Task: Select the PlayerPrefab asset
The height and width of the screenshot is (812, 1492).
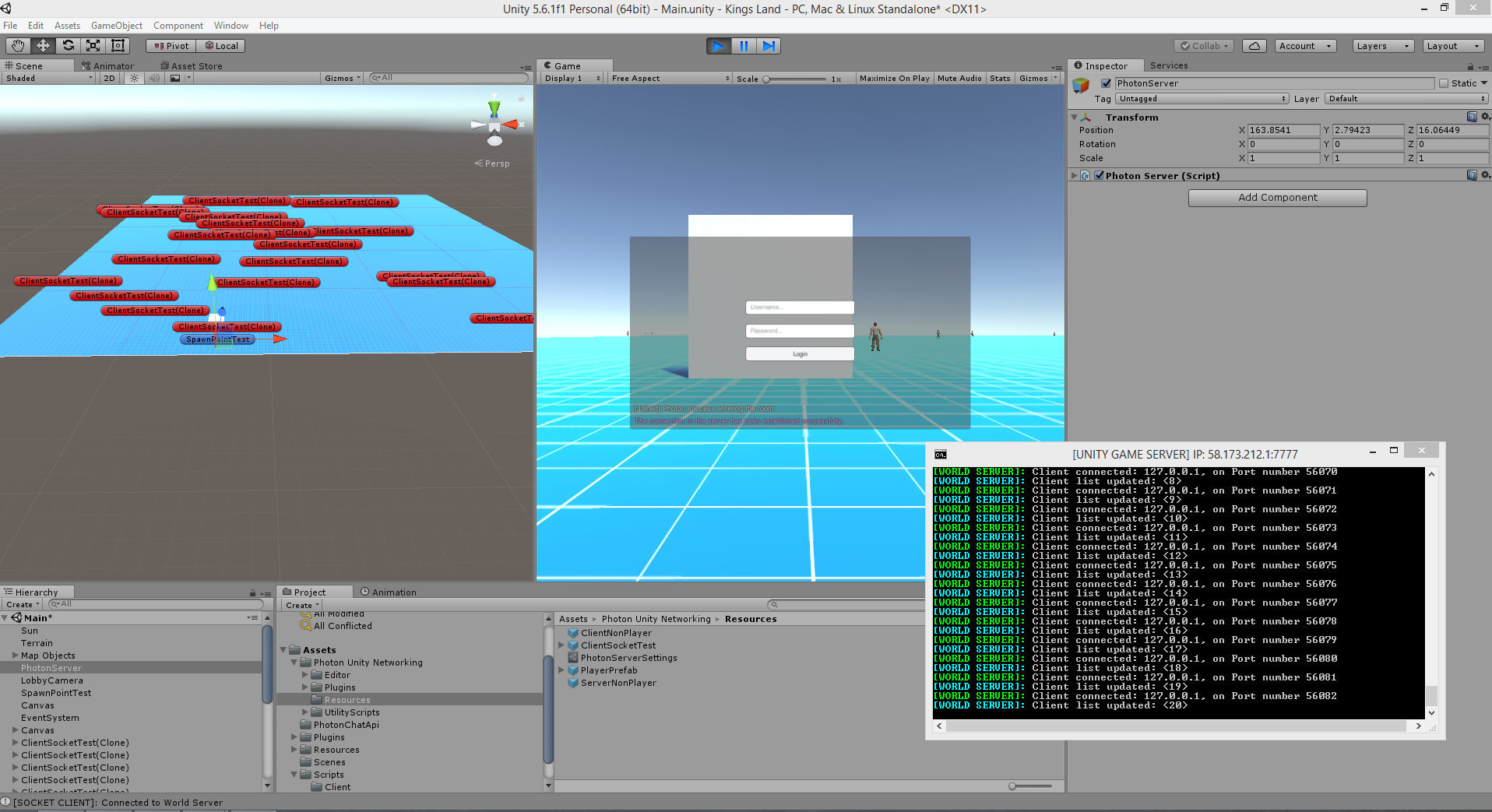Action: (x=608, y=670)
